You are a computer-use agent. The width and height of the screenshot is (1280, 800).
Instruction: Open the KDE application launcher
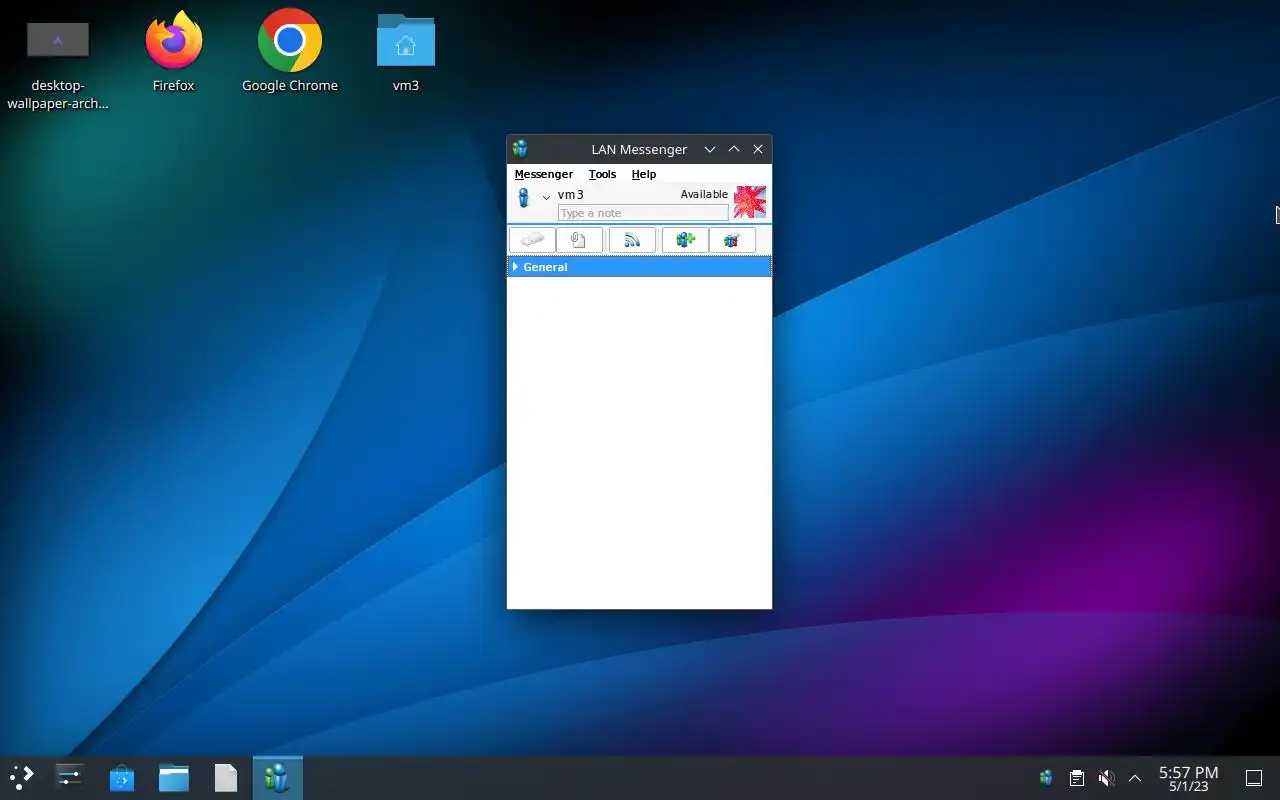click(x=22, y=777)
